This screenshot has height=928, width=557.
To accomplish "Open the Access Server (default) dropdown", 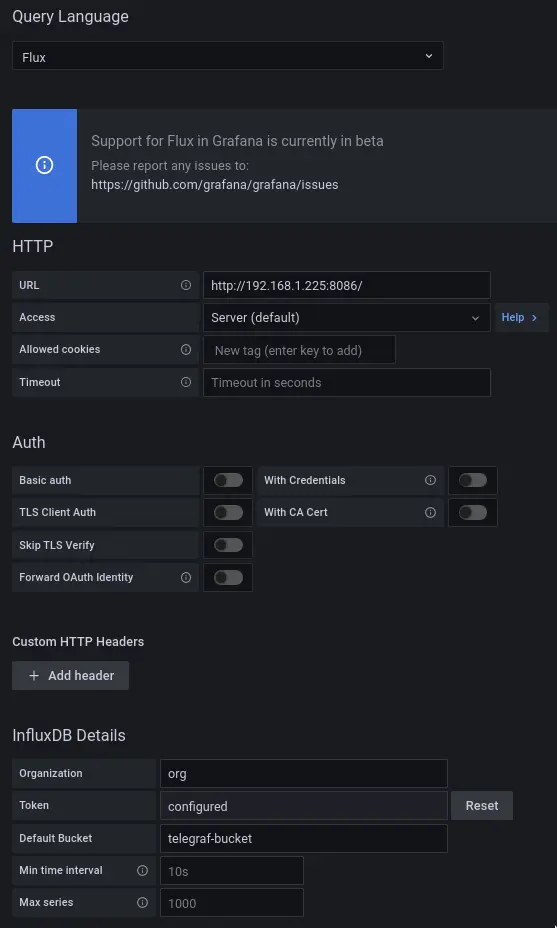I will click(x=347, y=317).
